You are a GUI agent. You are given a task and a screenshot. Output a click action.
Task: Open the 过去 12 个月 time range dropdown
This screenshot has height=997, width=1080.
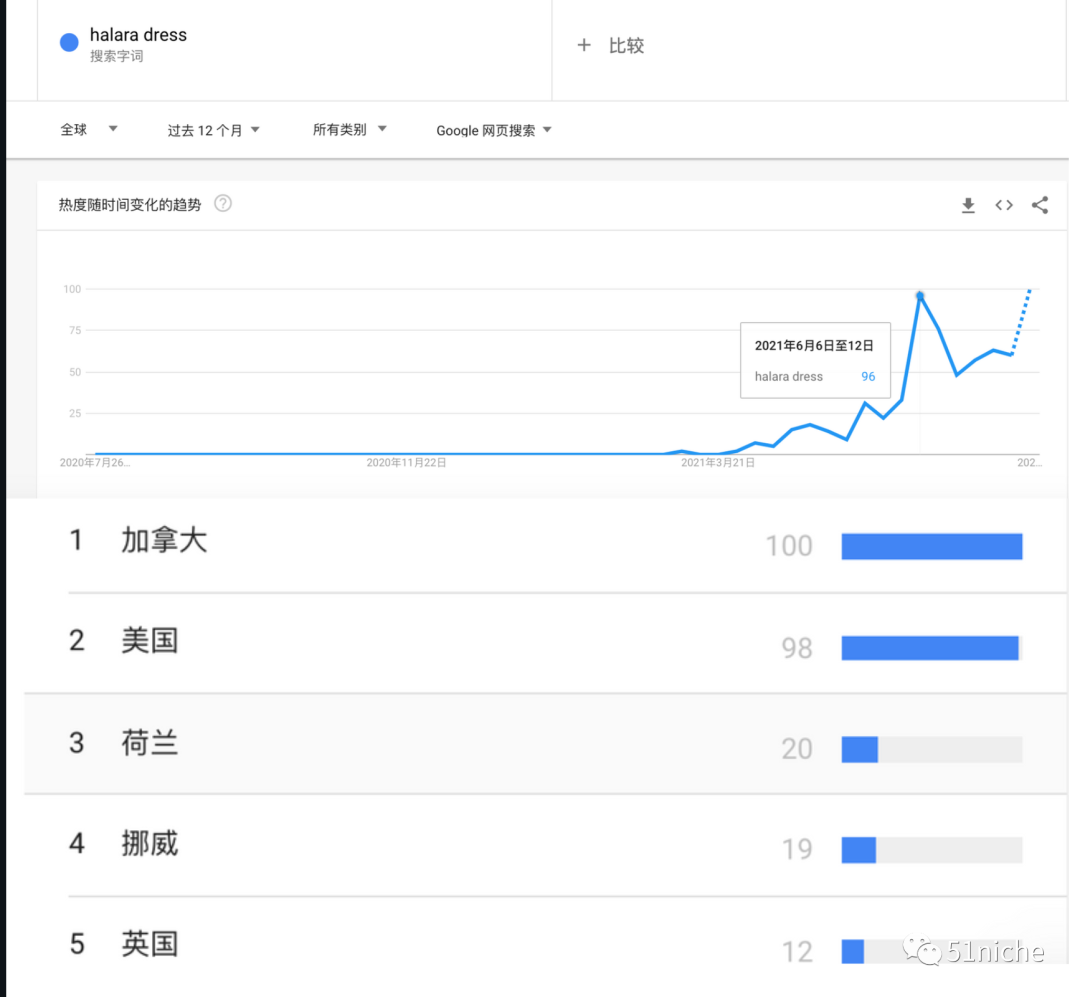pos(213,129)
